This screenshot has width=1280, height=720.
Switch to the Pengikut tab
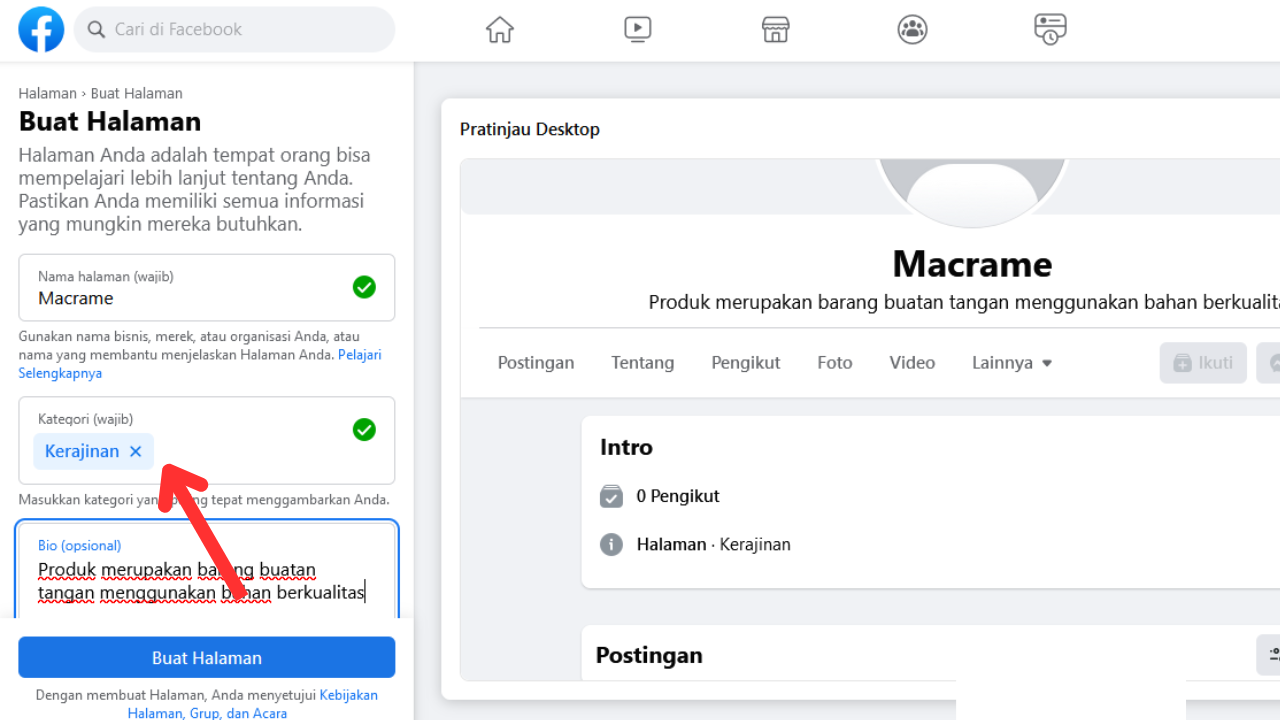point(746,363)
